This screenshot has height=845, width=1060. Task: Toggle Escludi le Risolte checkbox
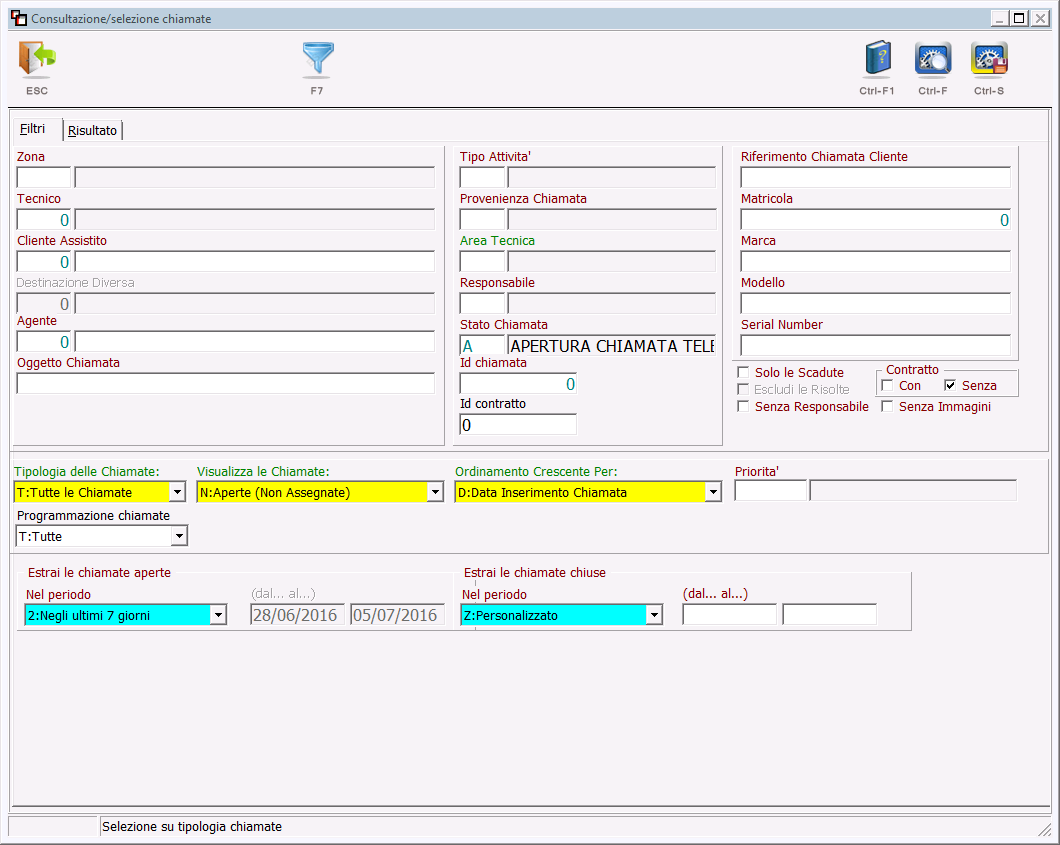click(x=743, y=389)
